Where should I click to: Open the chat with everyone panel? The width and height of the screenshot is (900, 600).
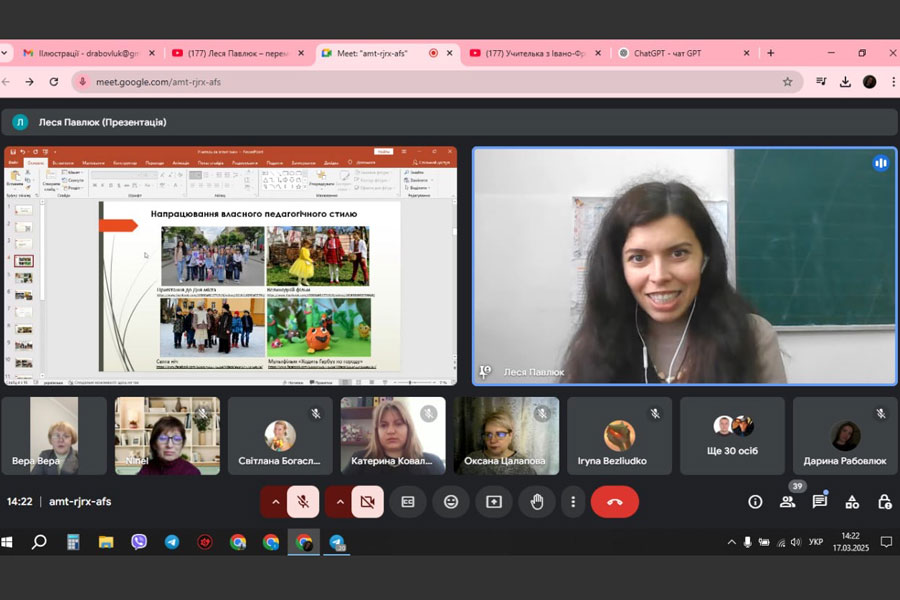point(820,502)
